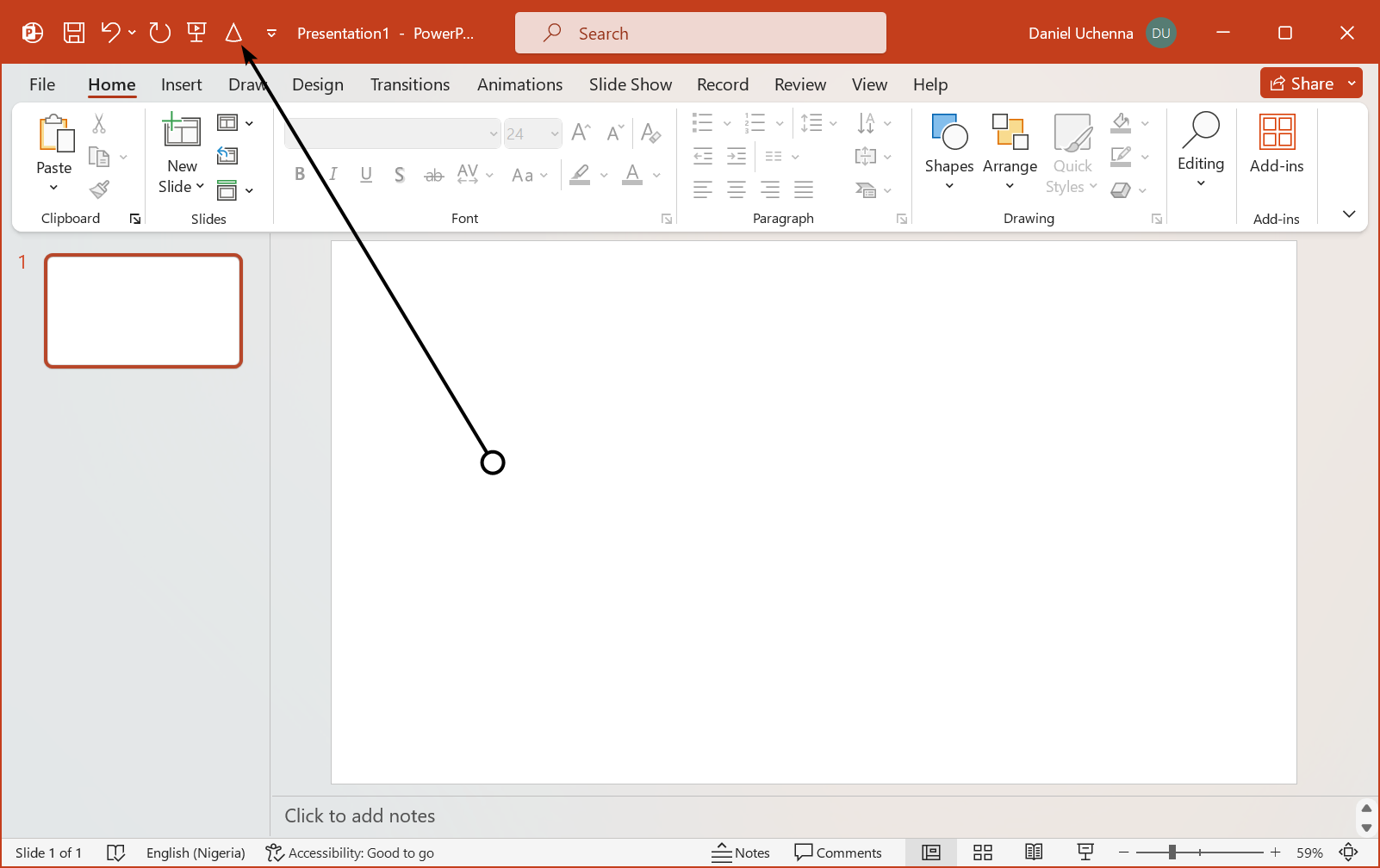The width and height of the screenshot is (1380, 868).
Task: Click the New Slide icon
Action: (182, 131)
